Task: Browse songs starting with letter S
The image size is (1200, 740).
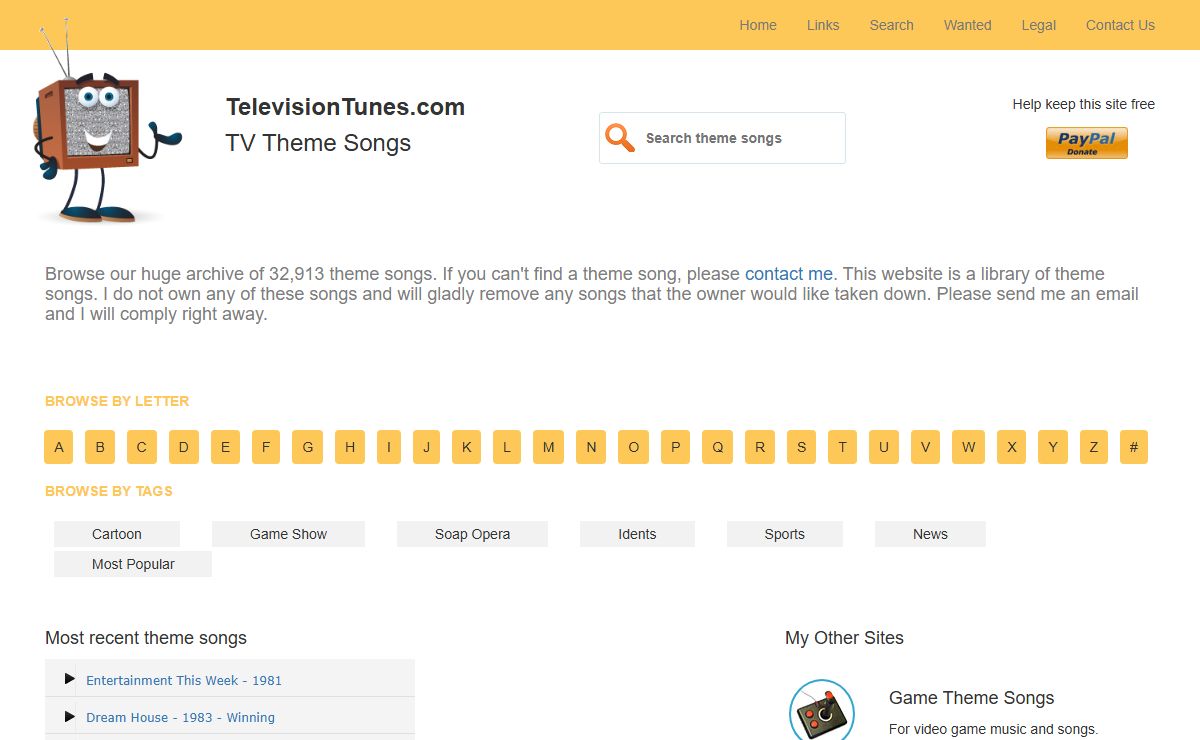Action: click(x=801, y=447)
